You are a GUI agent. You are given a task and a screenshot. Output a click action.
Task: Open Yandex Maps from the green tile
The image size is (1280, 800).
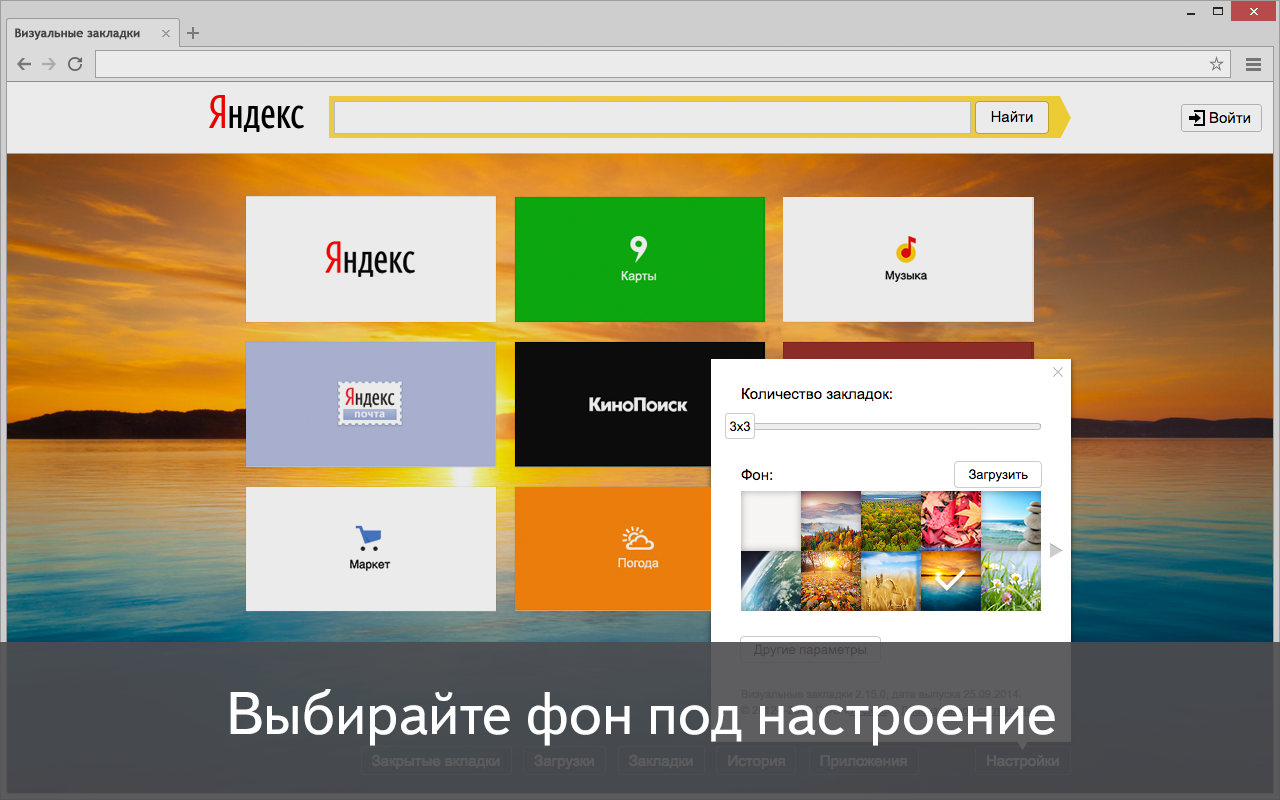[639, 259]
